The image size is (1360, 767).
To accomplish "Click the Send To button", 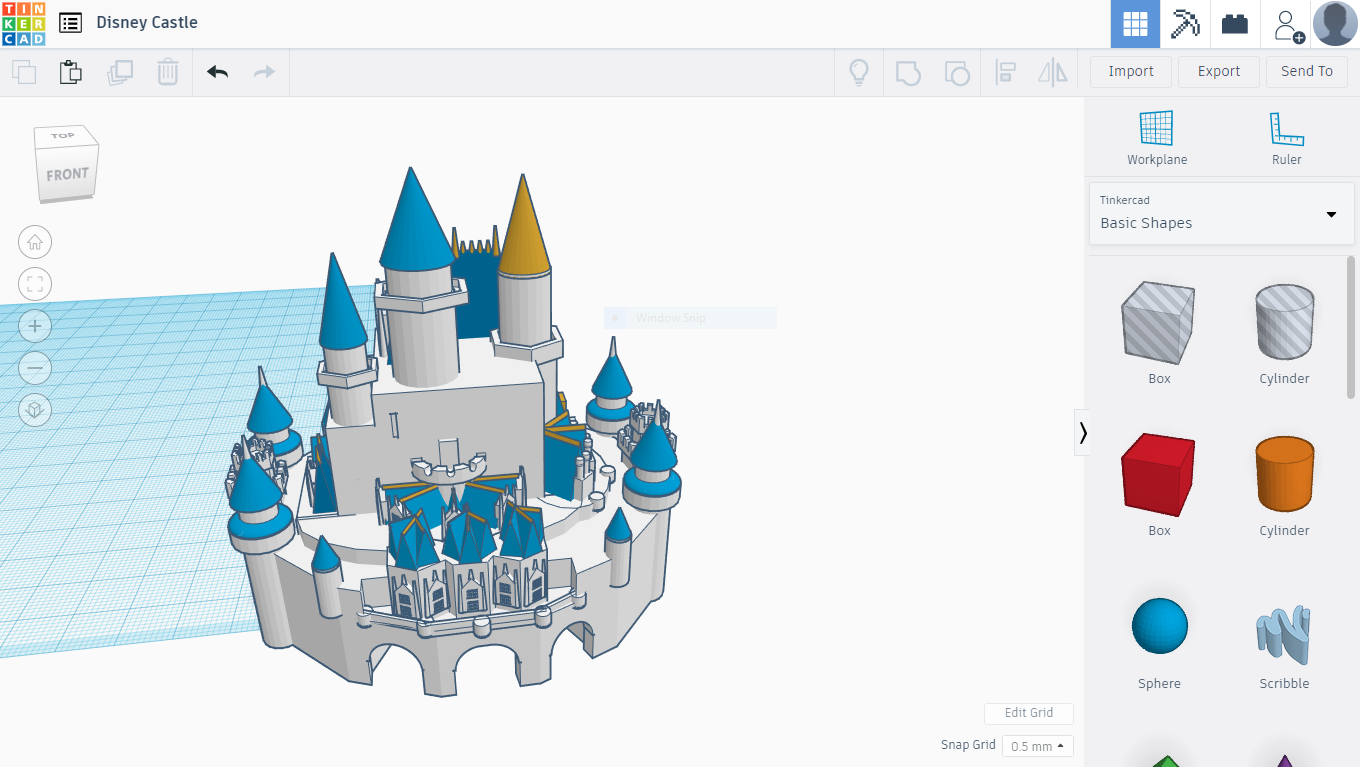I will click(x=1307, y=71).
